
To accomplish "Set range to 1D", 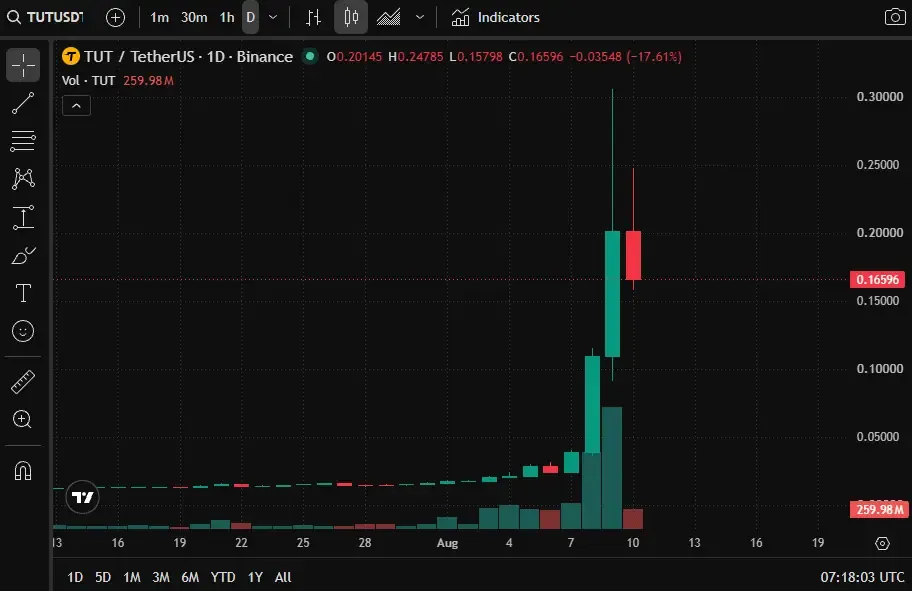I will pos(75,577).
